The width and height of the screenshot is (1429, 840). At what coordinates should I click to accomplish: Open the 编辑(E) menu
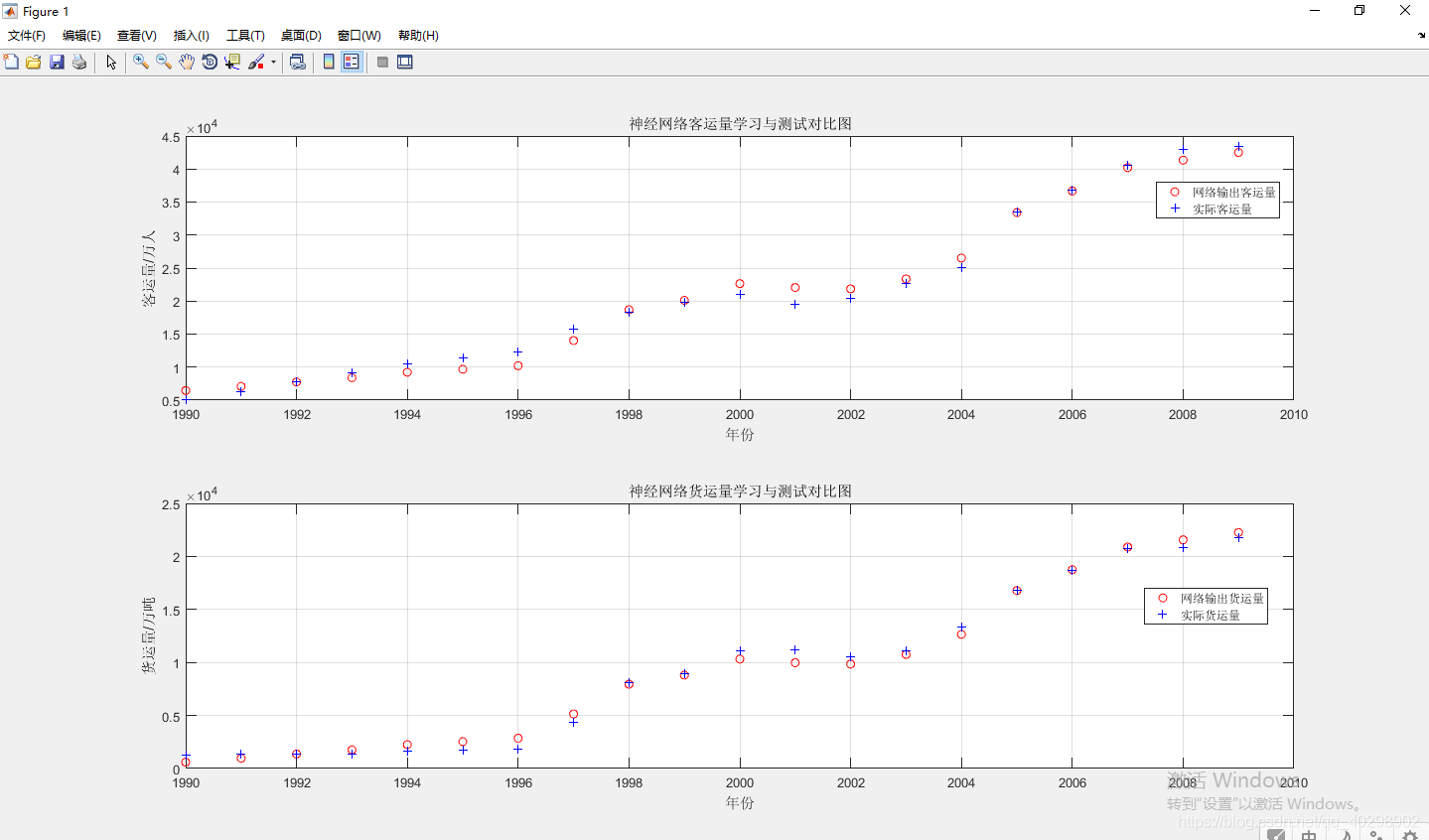pos(81,35)
